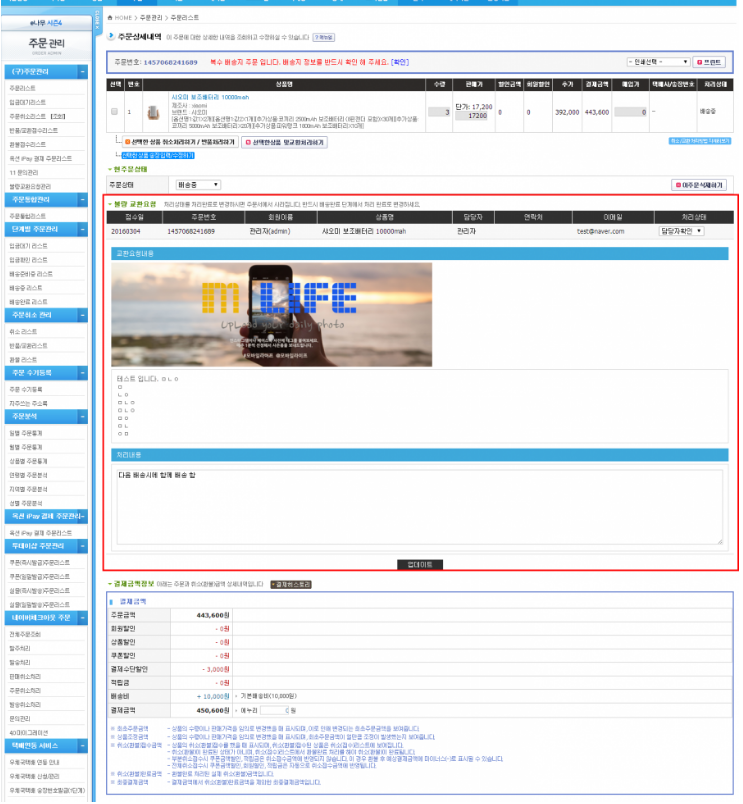Click the 이주문삭제하기 delete order button
Image resolution: width=743 pixels, height=804 pixels.
coord(700,185)
